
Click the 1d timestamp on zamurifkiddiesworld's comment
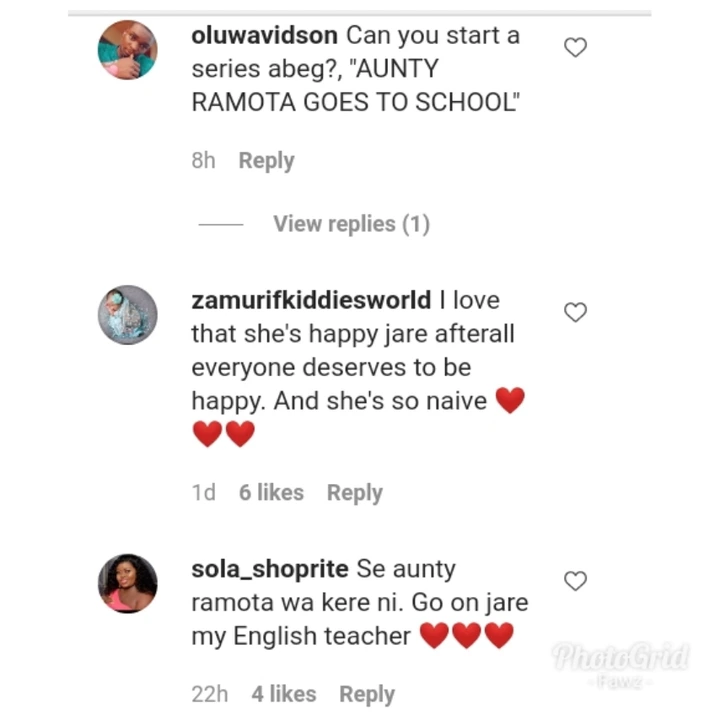(x=203, y=492)
